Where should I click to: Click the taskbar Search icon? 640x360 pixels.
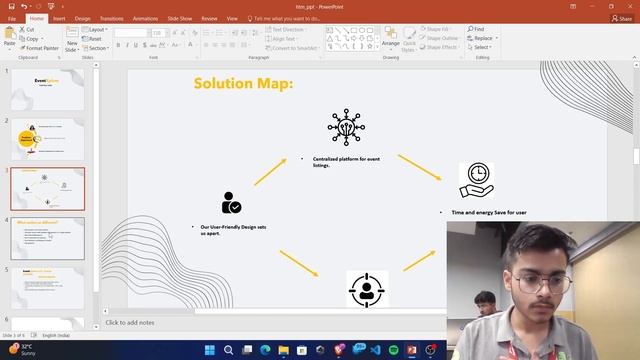point(229,350)
